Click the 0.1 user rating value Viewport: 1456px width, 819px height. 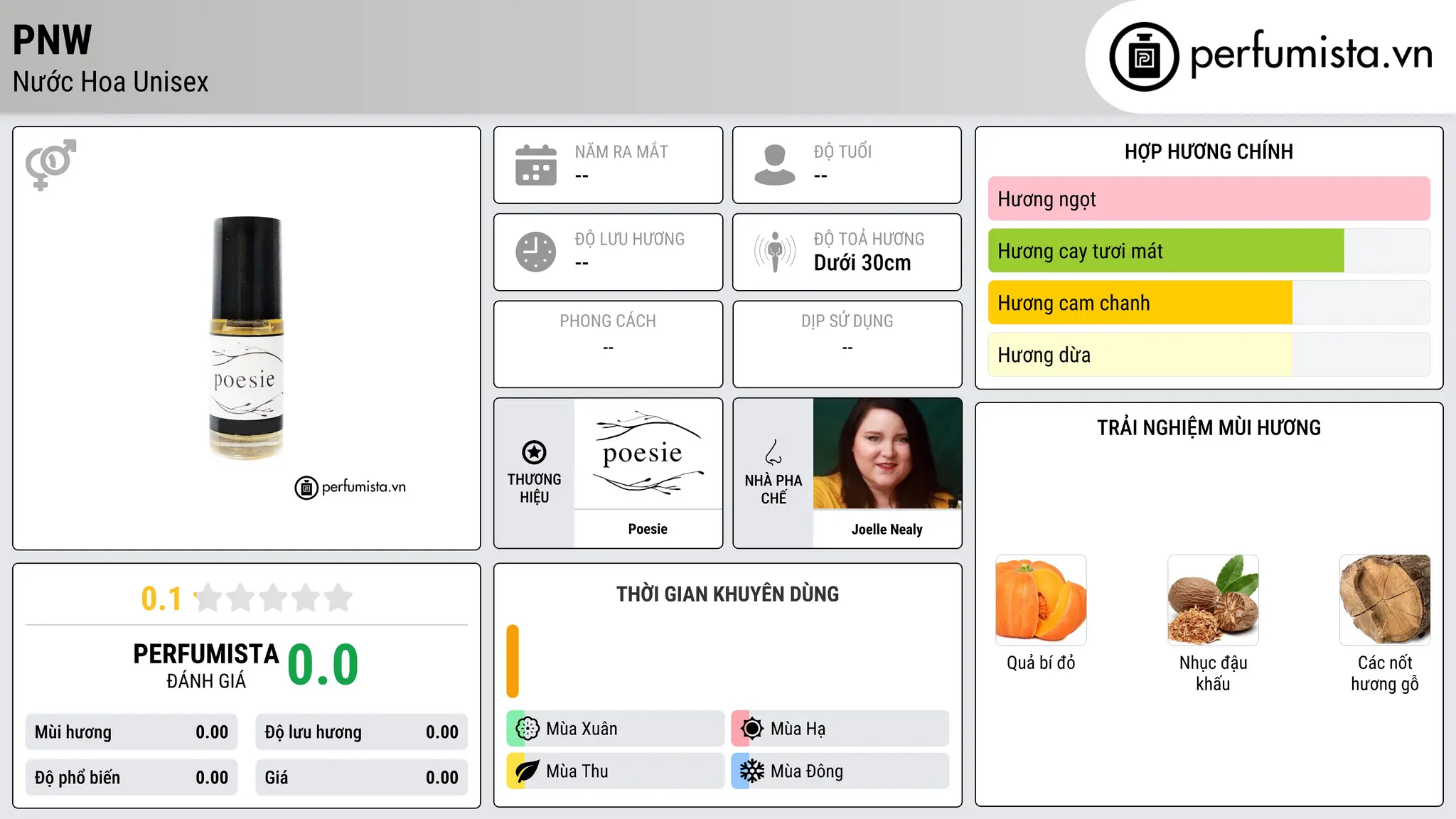pyautogui.click(x=161, y=599)
